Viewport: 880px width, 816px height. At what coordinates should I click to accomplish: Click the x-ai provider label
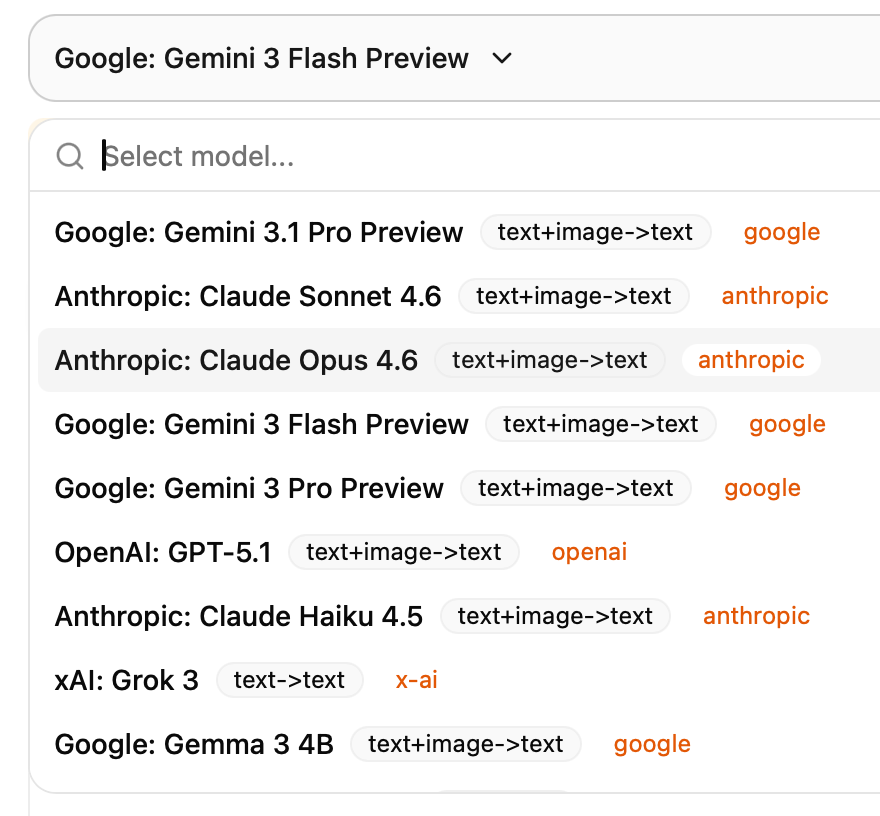tap(417, 681)
